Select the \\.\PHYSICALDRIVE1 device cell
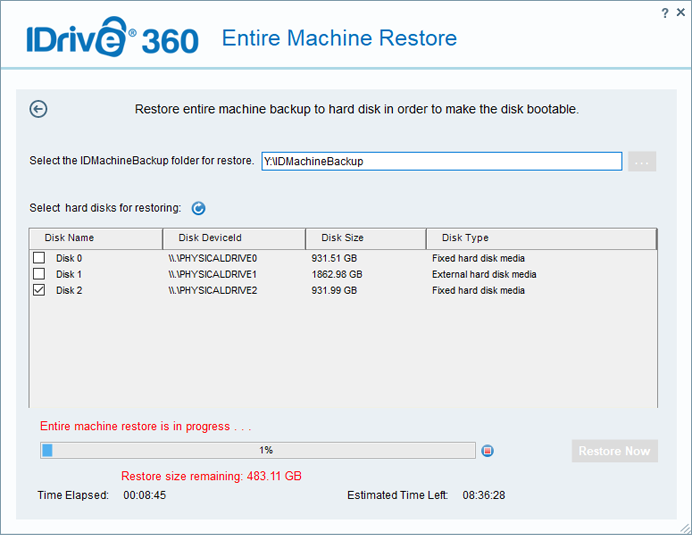Viewport: 692px width, 535px height. (x=212, y=274)
